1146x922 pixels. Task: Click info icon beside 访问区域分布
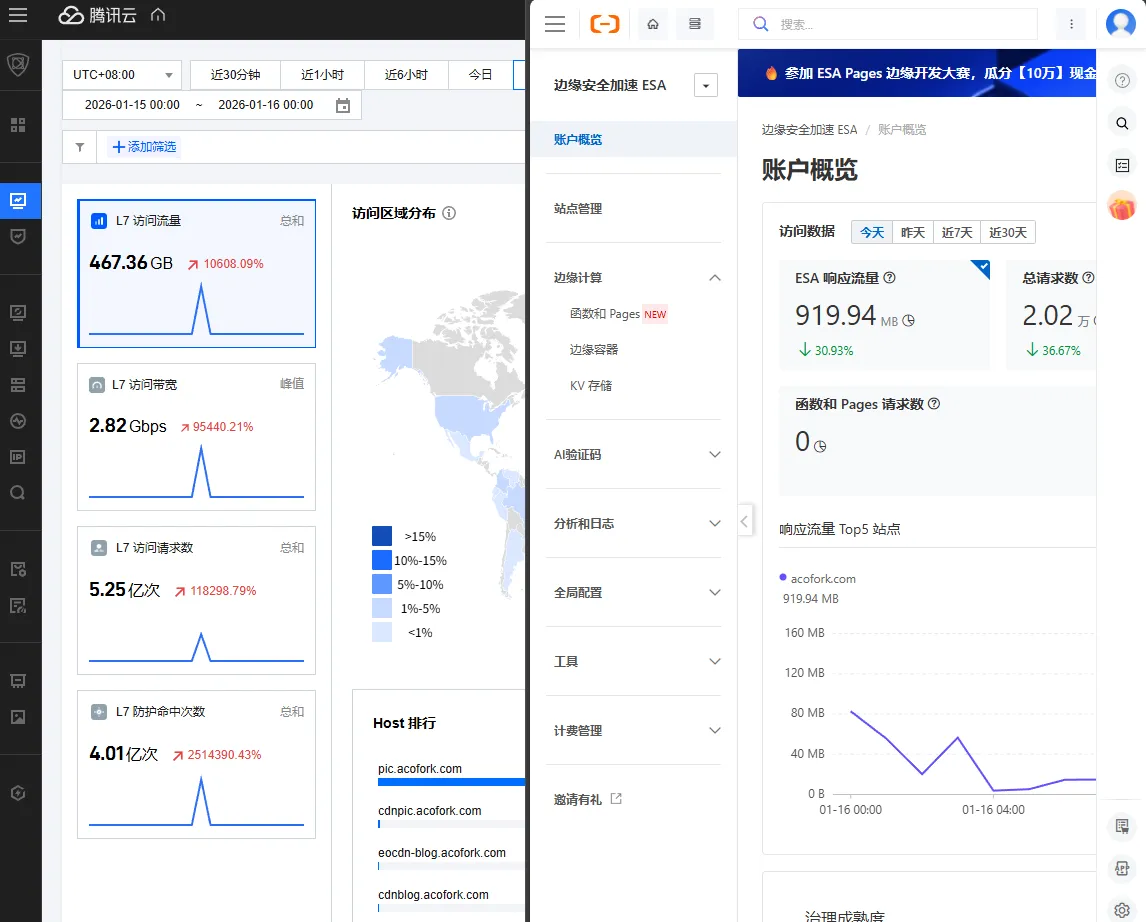(449, 213)
